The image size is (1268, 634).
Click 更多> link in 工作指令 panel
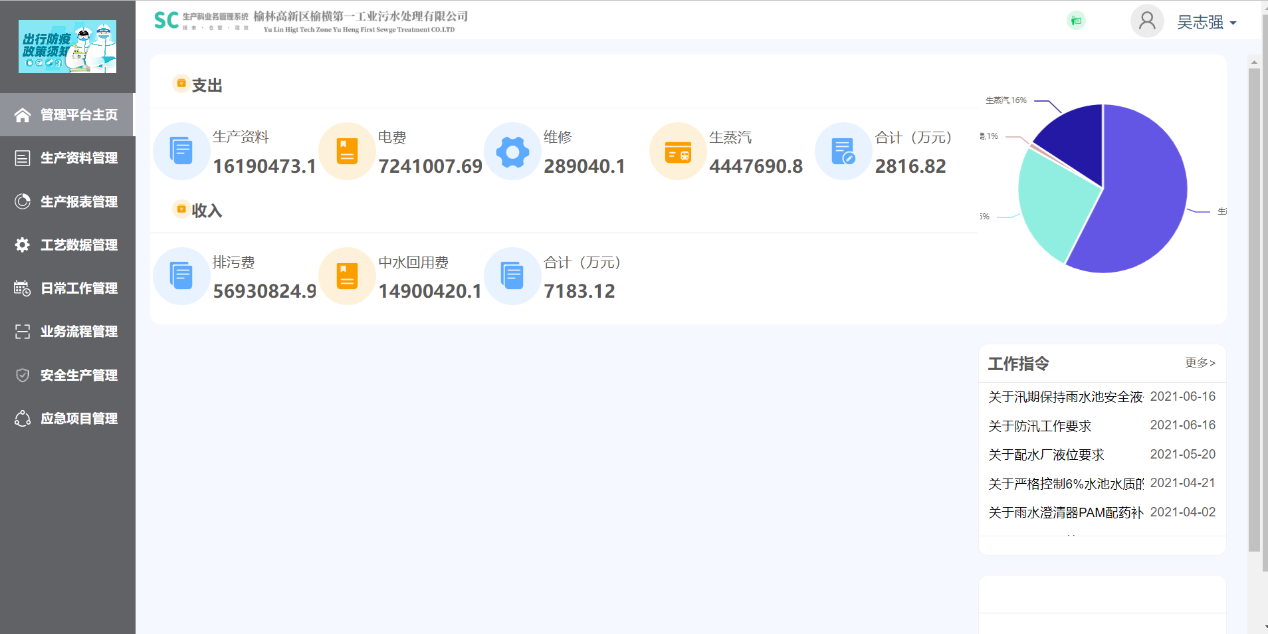click(x=1200, y=363)
